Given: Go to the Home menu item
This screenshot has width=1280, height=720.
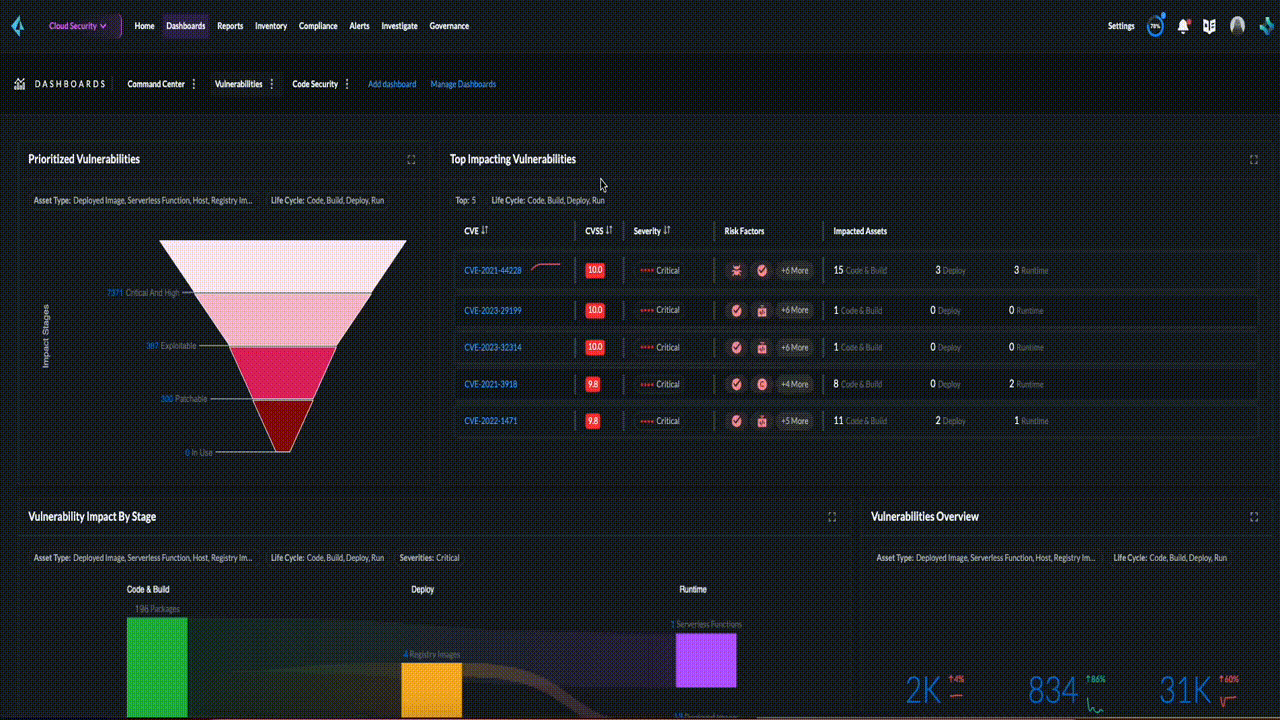Looking at the screenshot, I should (145, 26).
